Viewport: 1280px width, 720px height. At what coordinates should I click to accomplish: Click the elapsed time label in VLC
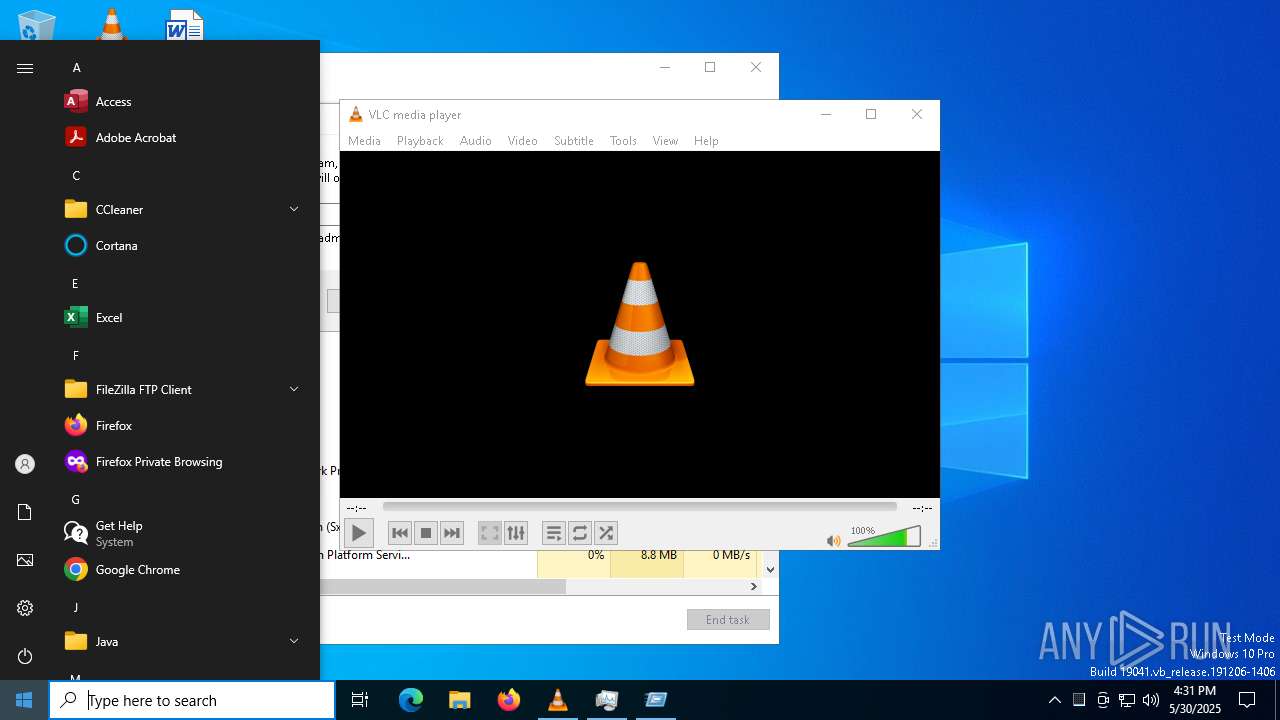356,508
